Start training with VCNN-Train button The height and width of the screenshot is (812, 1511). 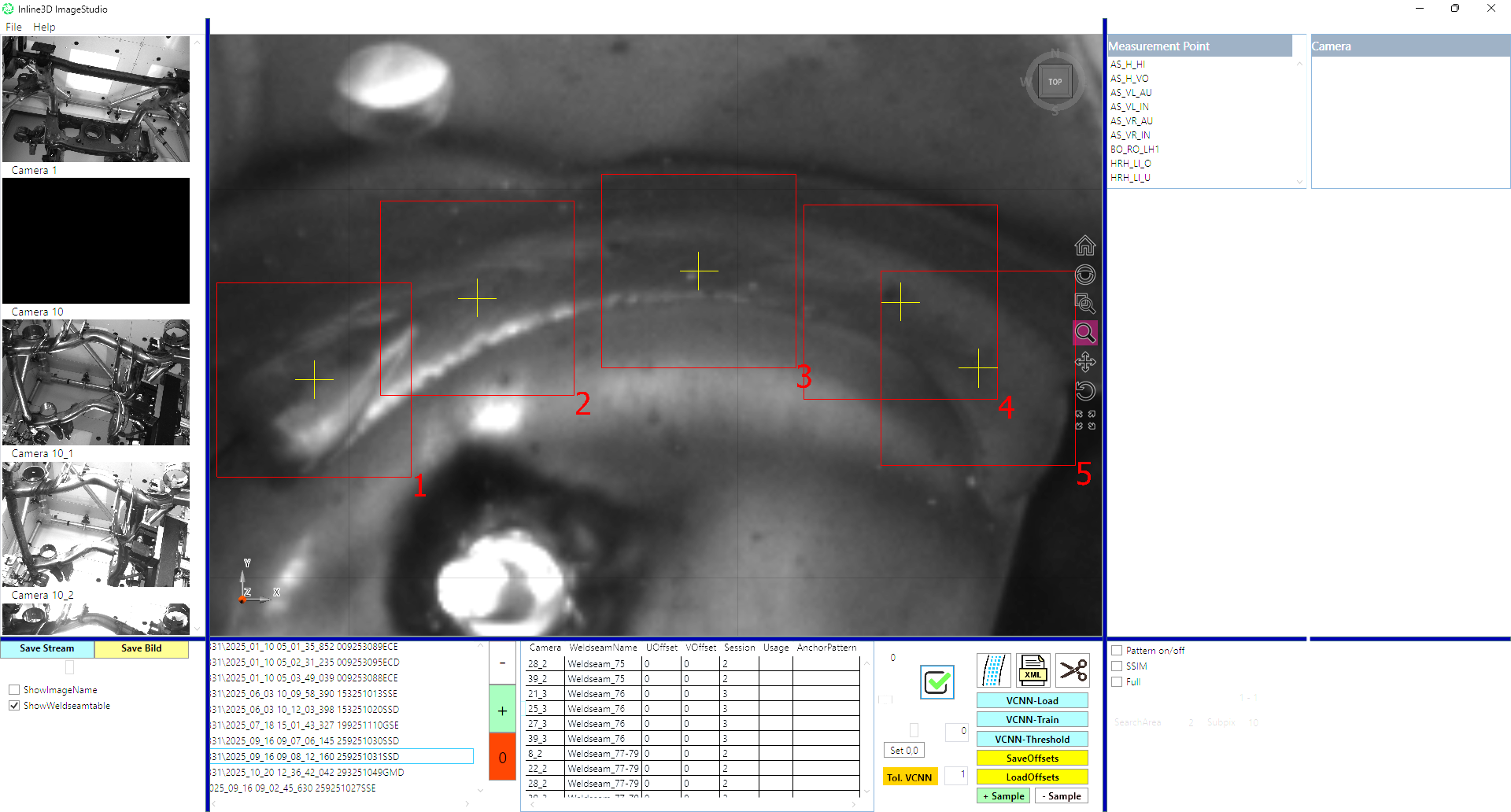point(1033,720)
